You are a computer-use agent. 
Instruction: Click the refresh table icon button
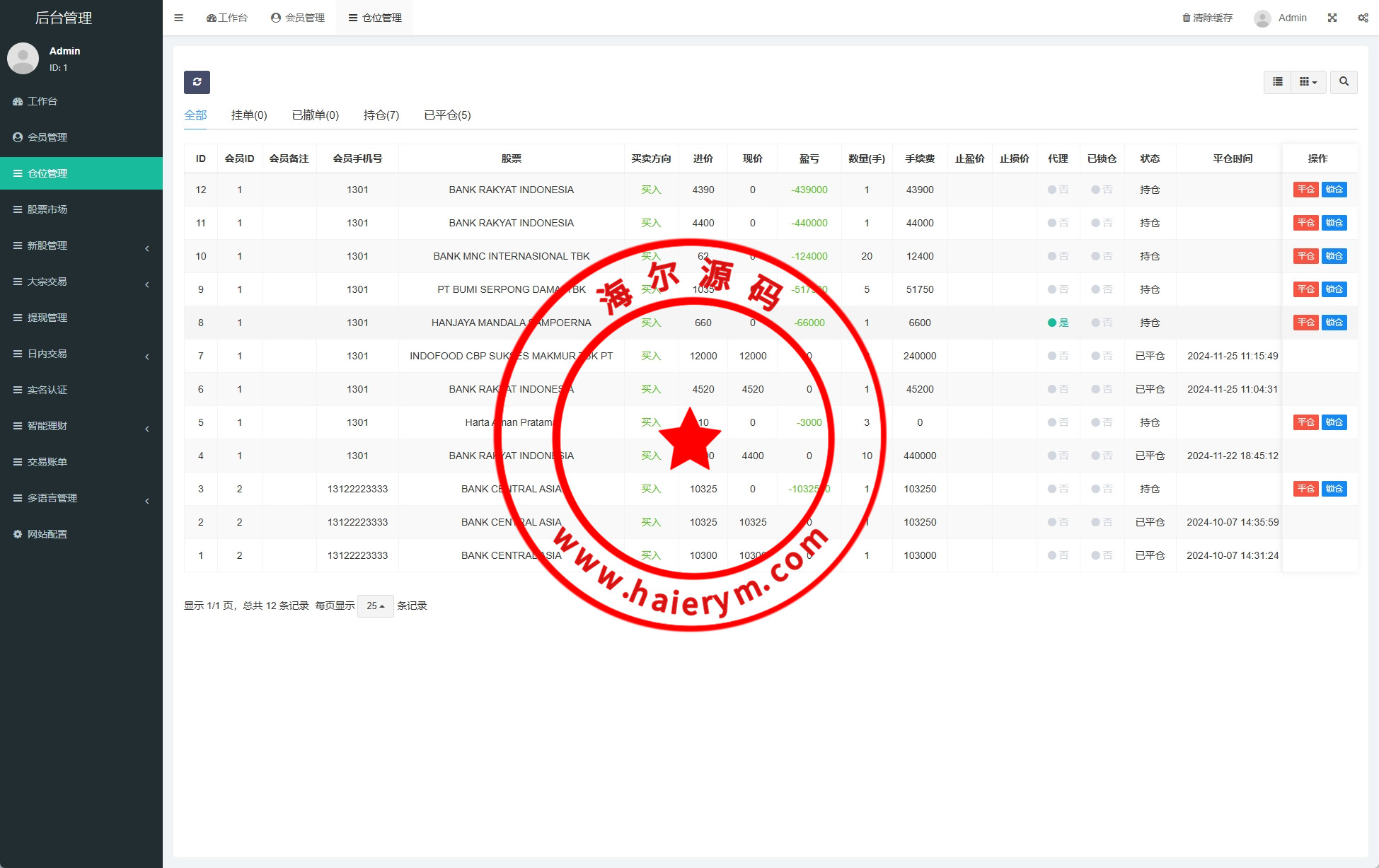point(197,82)
